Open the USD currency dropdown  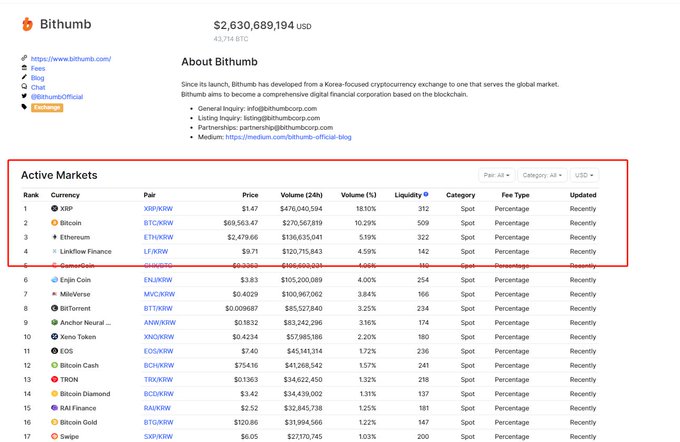click(x=584, y=175)
